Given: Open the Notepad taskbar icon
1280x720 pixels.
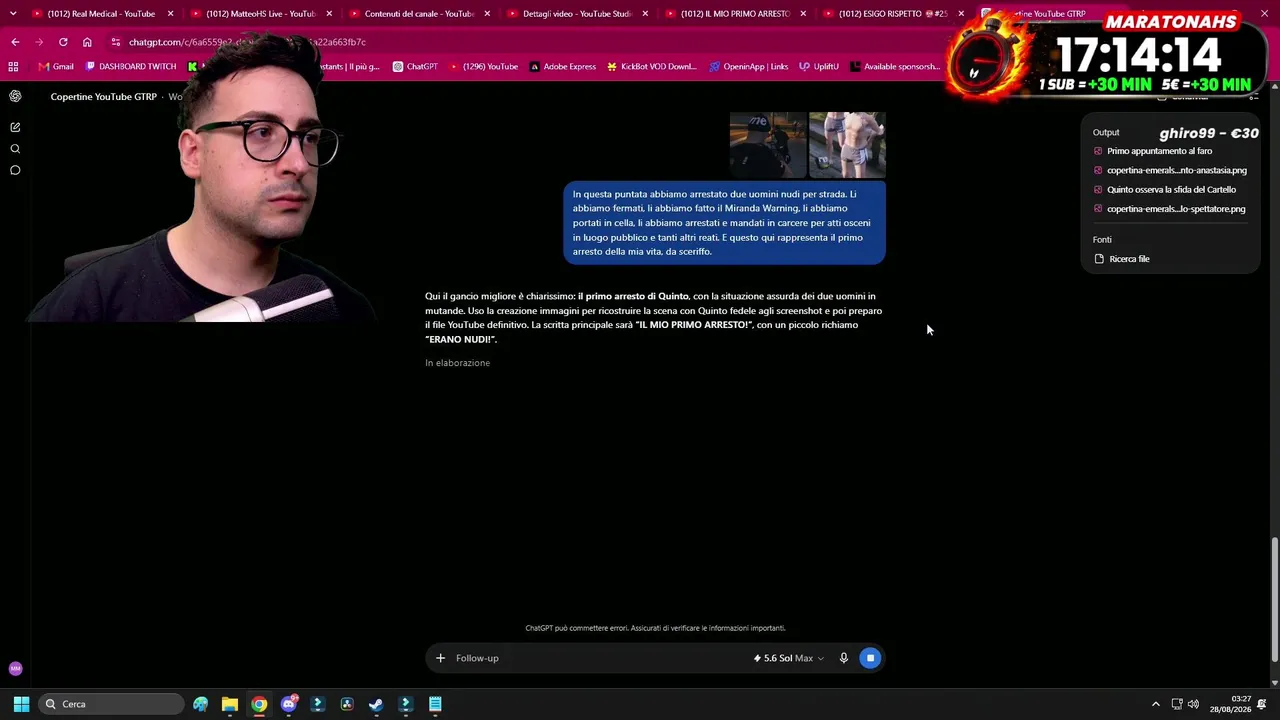Looking at the screenshot, I should point(435,704).
